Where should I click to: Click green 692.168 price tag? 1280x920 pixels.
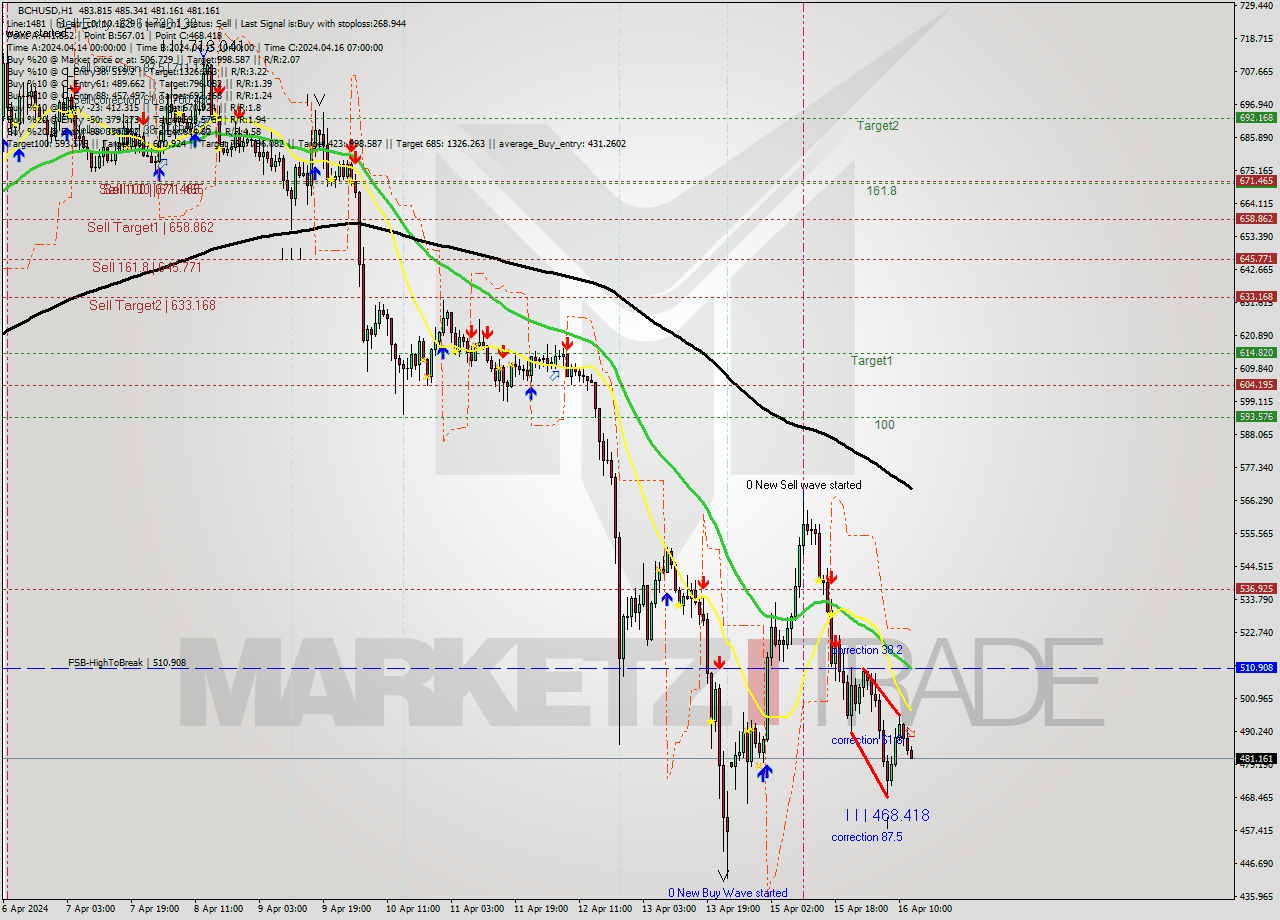pos(1256,117)
